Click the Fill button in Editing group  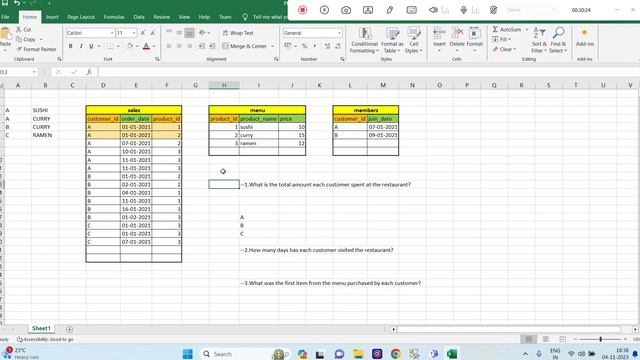pos(501,39)
